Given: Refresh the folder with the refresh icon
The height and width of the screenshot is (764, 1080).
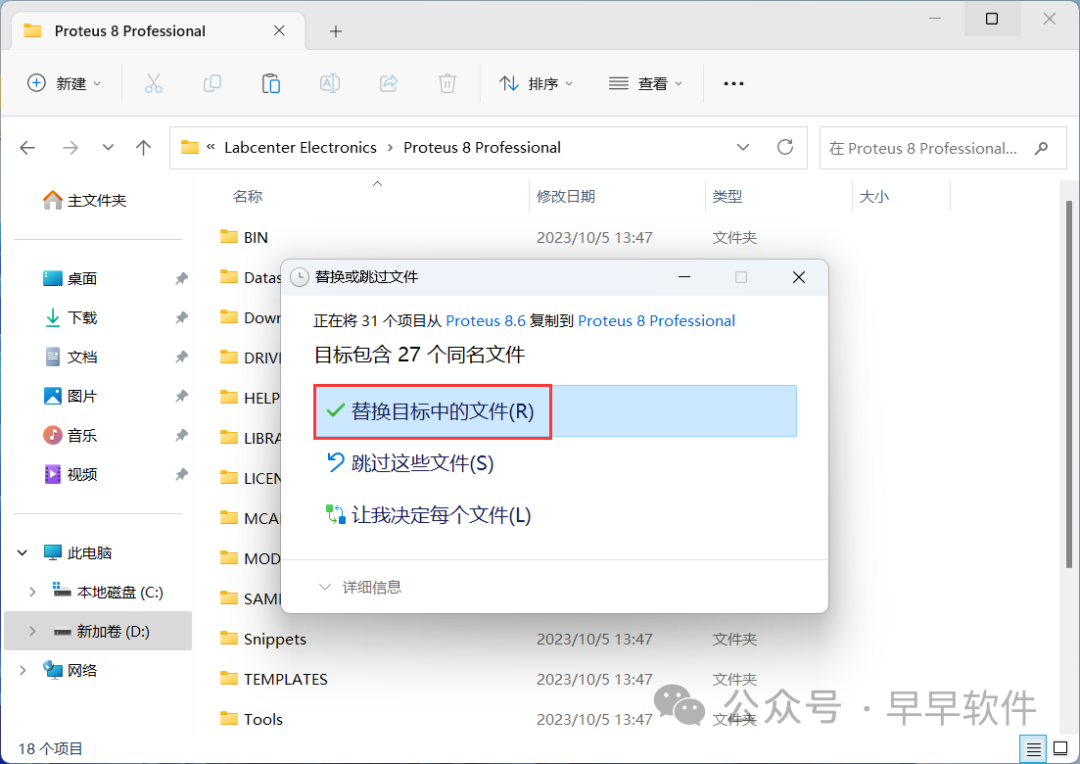Looking at the screenshot, I should point(786,147).
